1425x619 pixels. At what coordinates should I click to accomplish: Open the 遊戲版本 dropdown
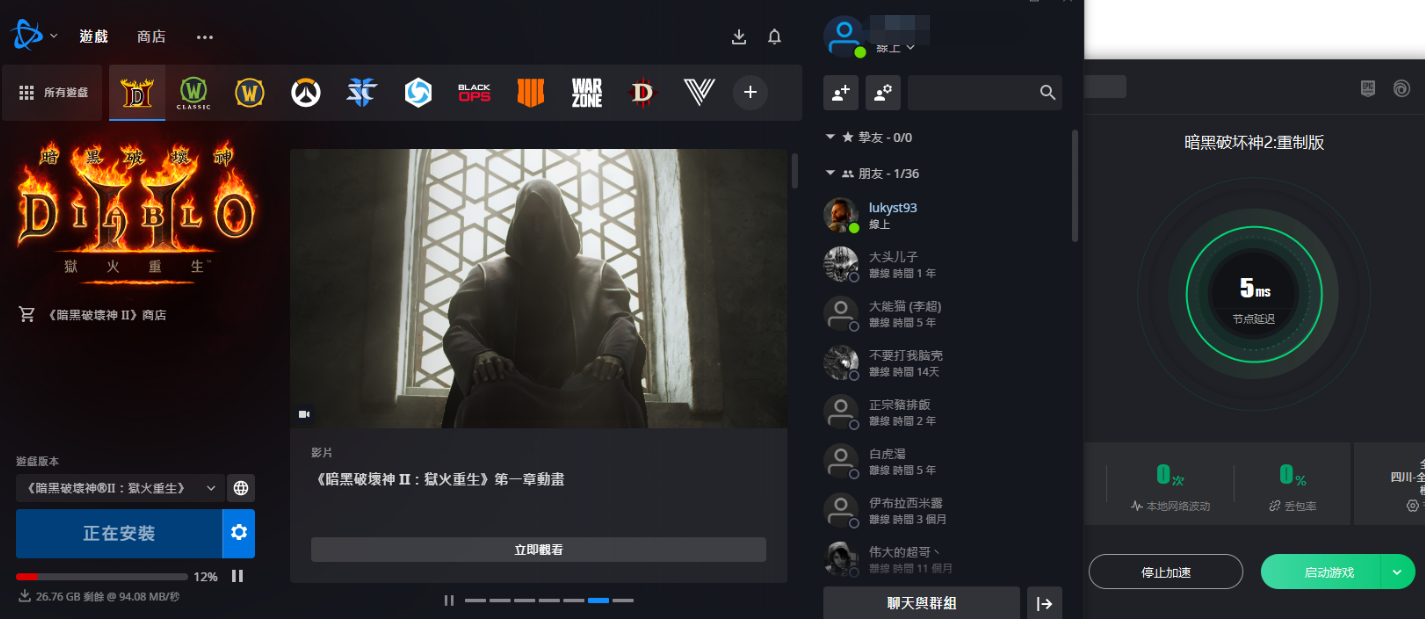pyautogui.click(x=119, y=488)
